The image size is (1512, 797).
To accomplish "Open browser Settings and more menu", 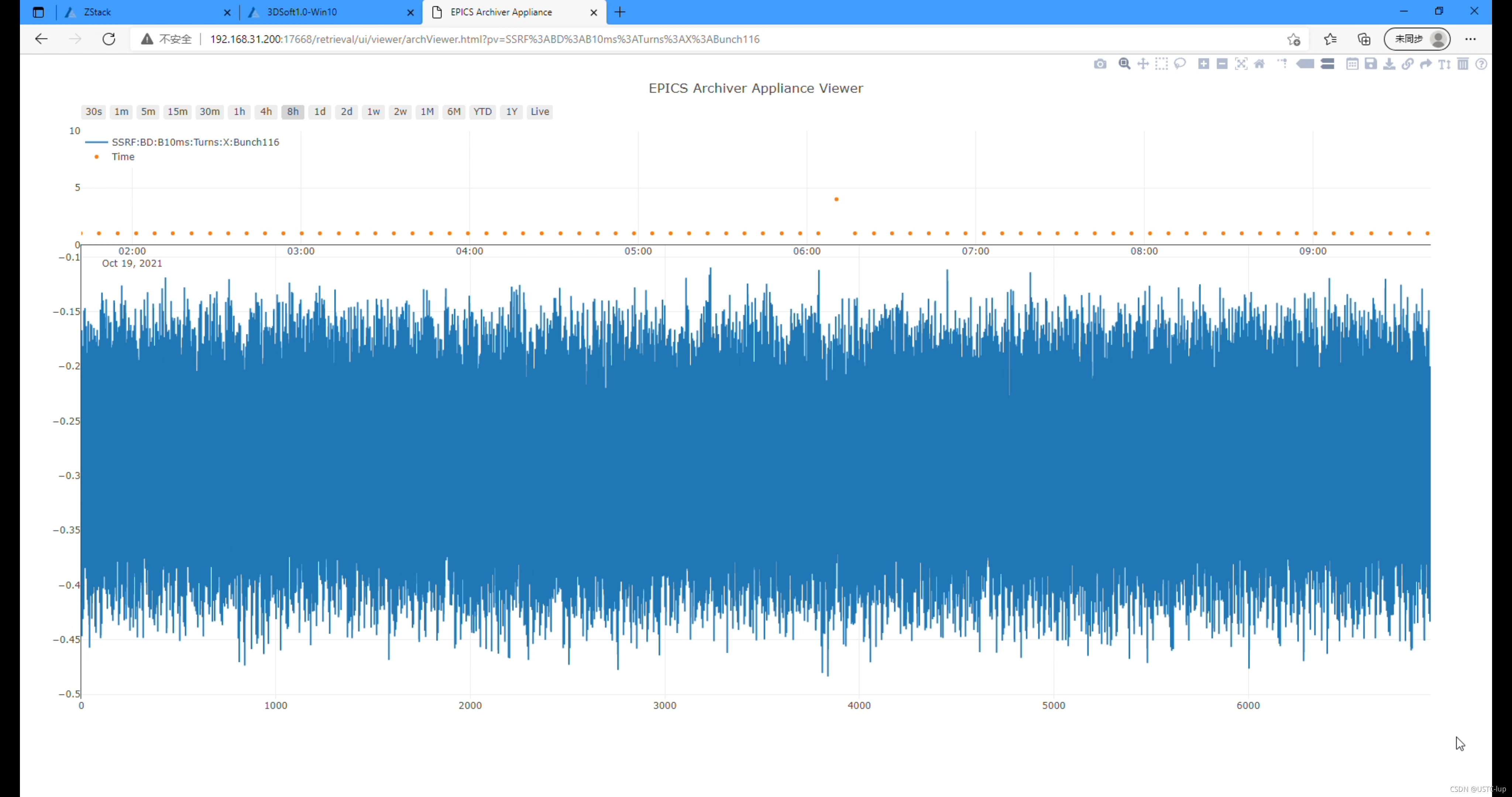I will (1470, 39).
